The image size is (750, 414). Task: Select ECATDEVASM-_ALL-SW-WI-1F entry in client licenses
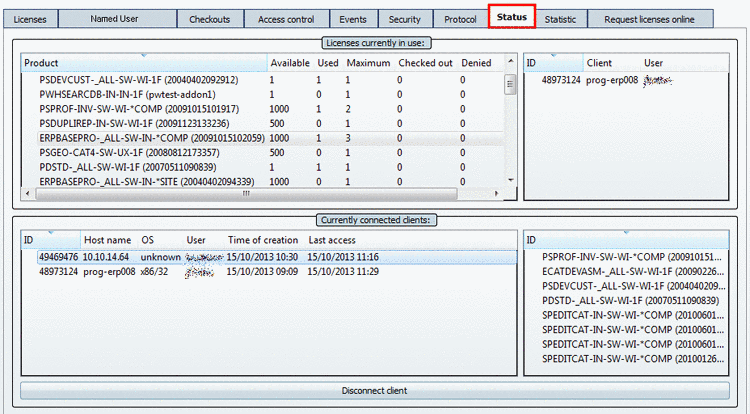[632, 272]
